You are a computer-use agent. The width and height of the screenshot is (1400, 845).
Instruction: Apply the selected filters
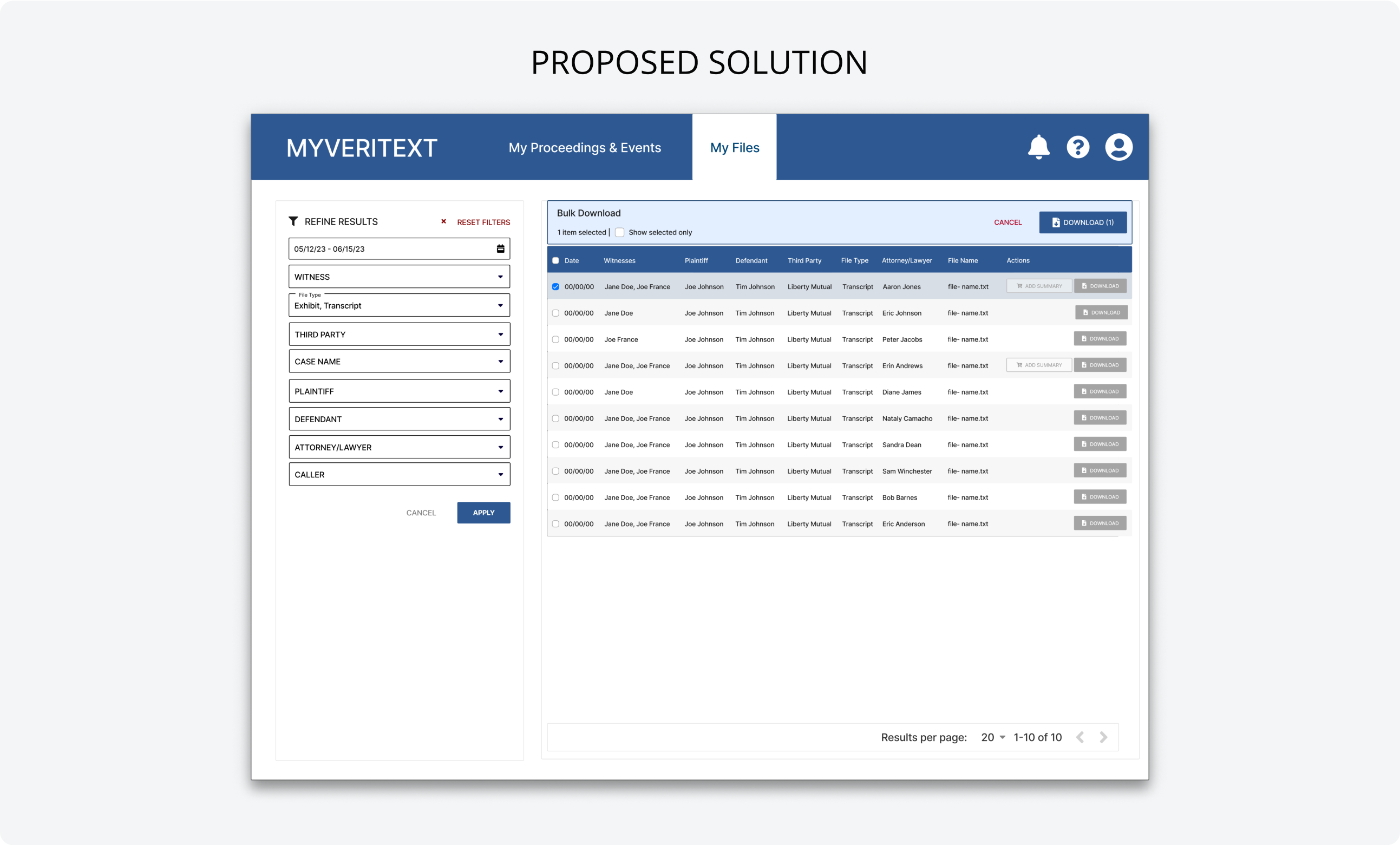[483, 513]
